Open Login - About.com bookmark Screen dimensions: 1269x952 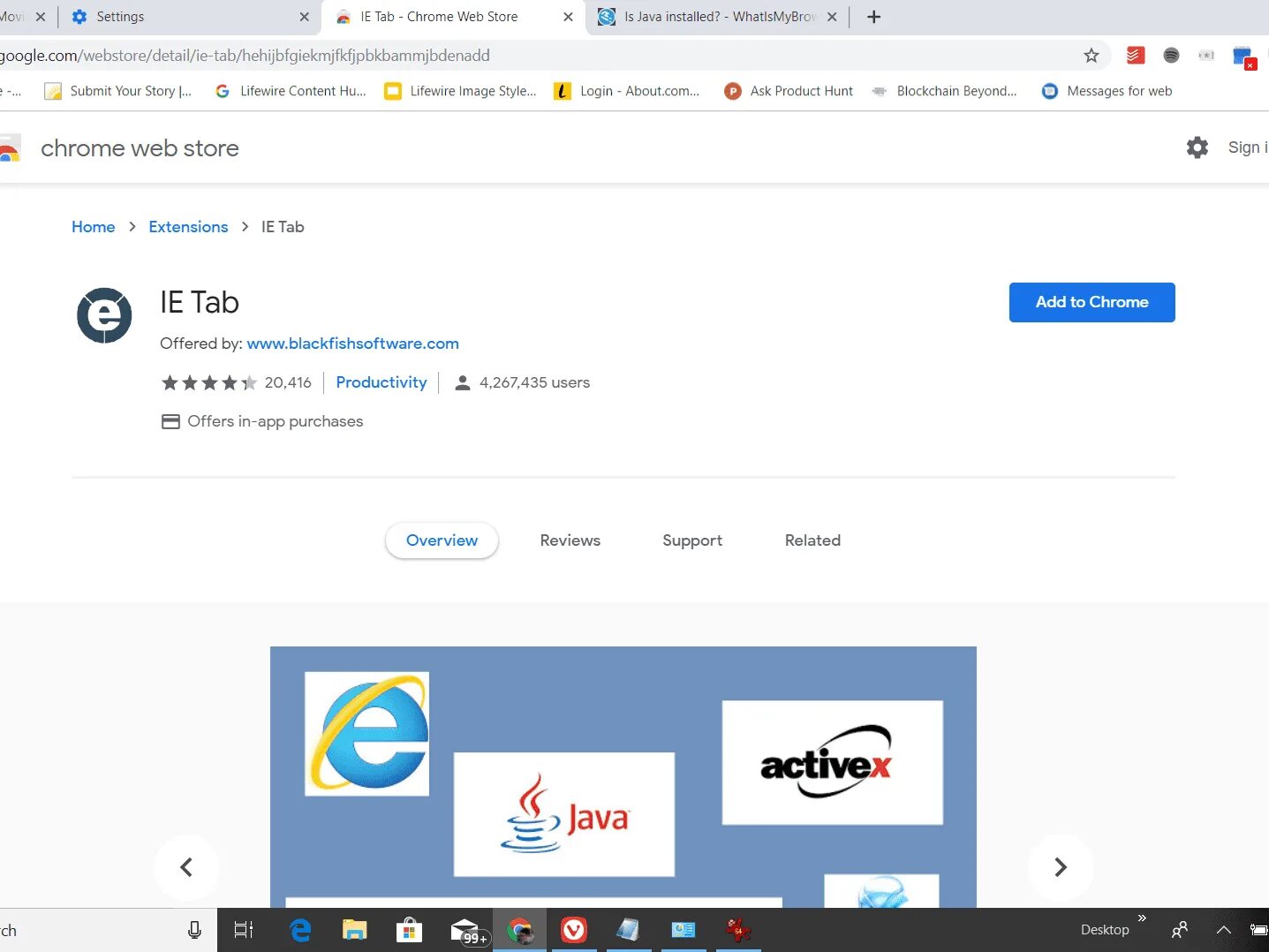tap(627, 91)
